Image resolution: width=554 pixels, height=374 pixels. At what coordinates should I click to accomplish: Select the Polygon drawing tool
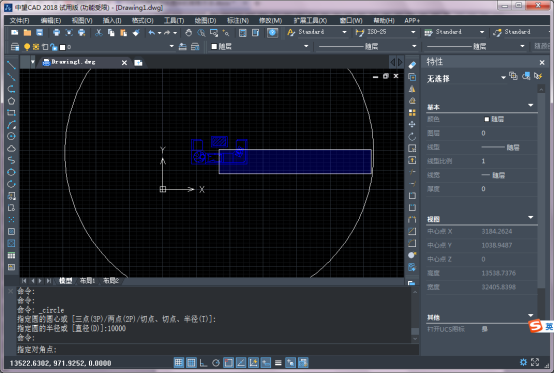click(x=11, y=101)
